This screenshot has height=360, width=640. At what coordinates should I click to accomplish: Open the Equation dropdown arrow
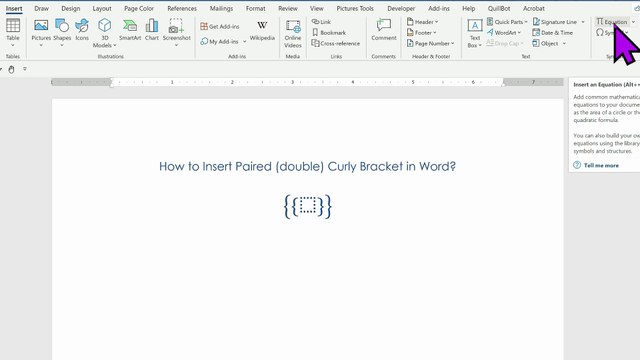tap(633, 22)
